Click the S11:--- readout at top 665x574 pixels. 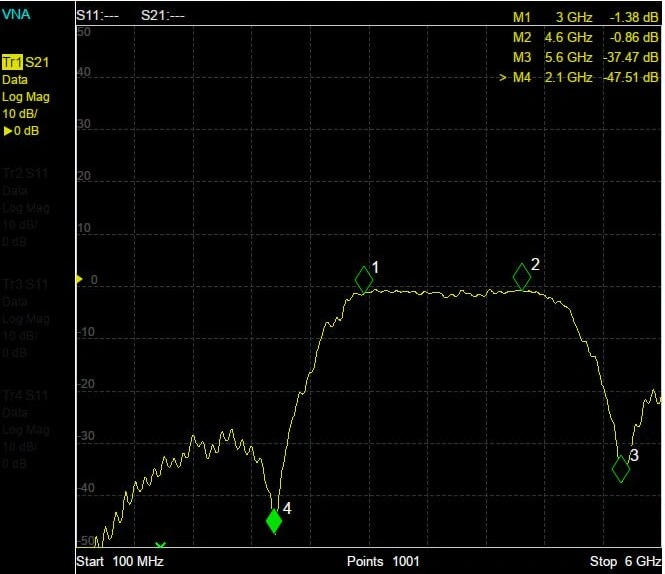point(98,16)
